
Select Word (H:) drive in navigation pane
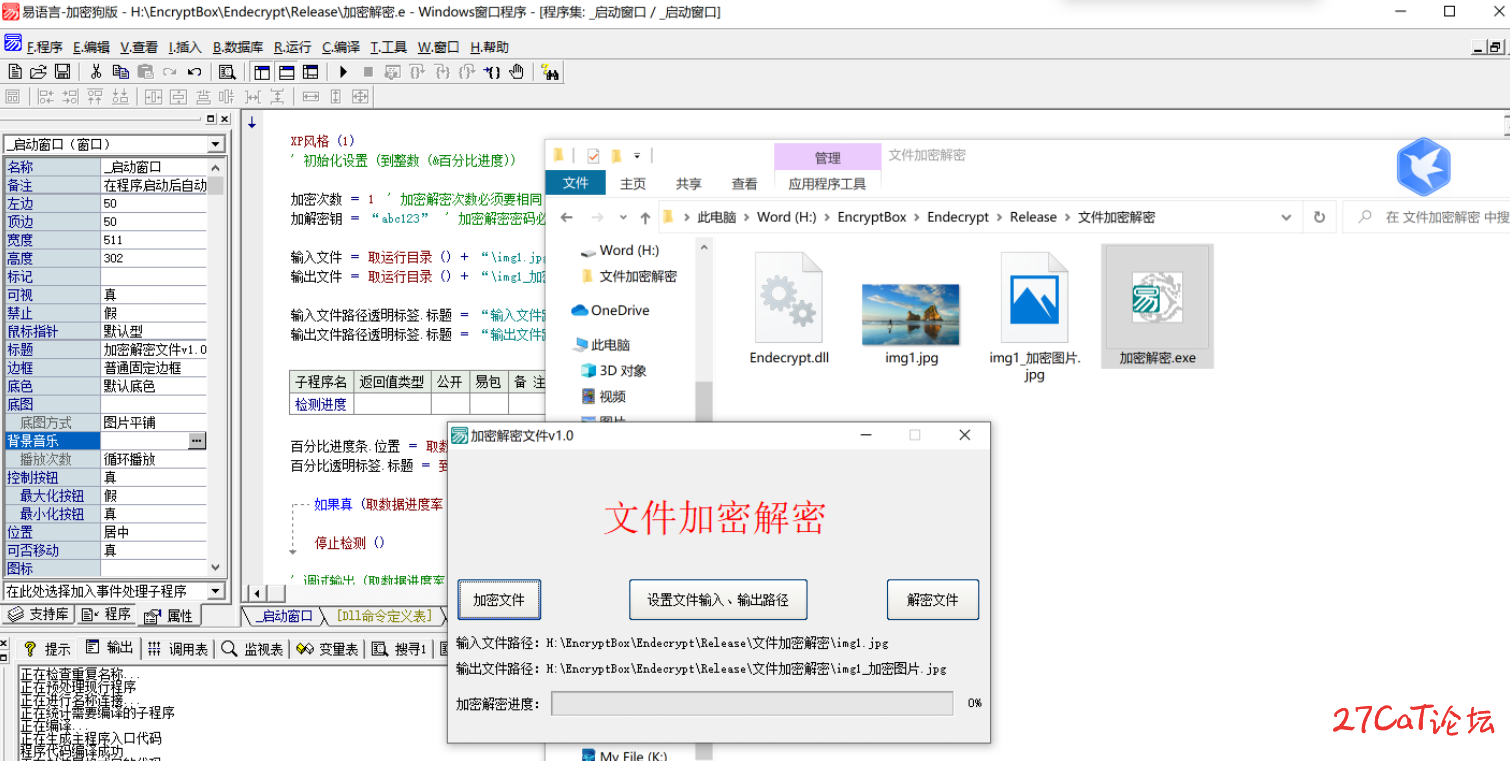click(x=620, y=251)
